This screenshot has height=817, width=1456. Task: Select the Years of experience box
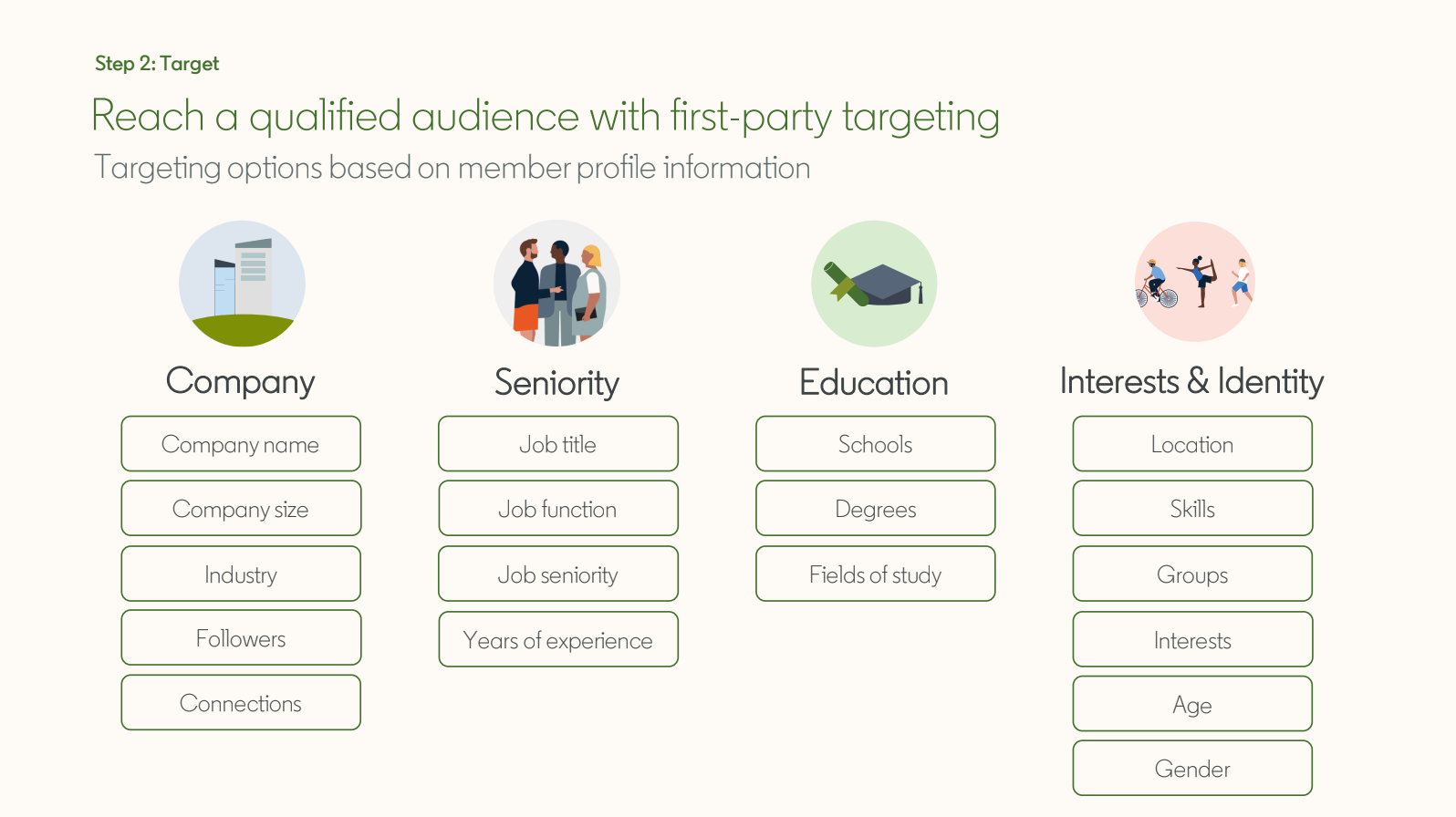click(x=557, y=640)
